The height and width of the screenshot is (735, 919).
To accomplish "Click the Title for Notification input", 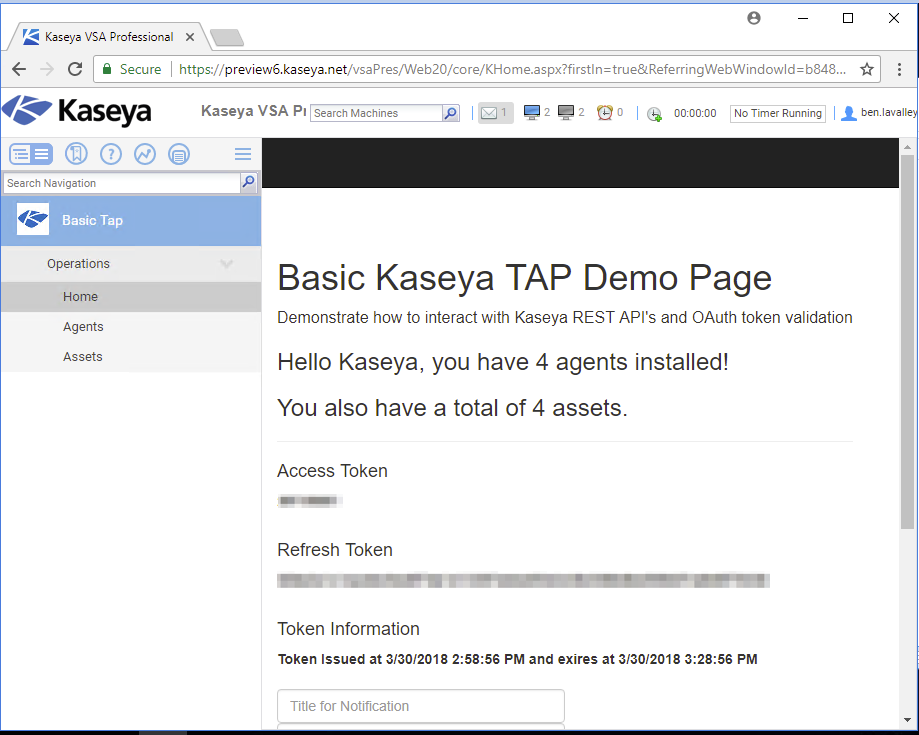I will (421, 706).
